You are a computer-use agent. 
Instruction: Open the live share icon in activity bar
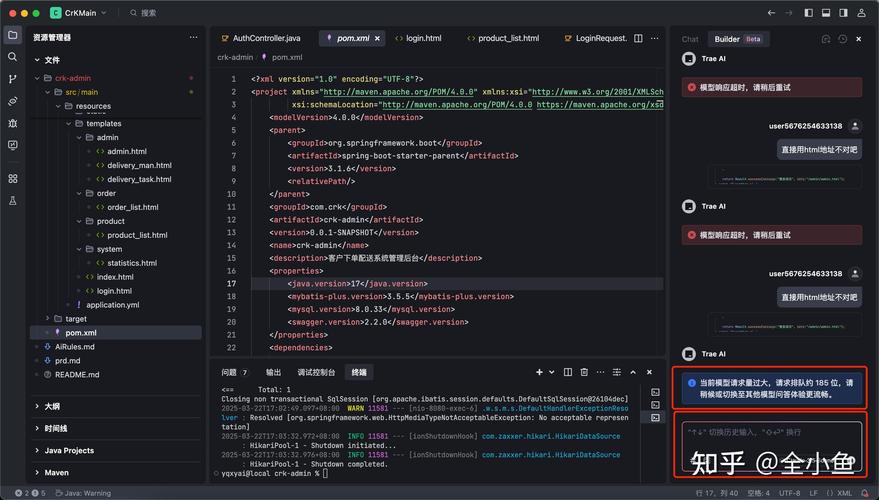pyautogui.click(x=12, y=101)
